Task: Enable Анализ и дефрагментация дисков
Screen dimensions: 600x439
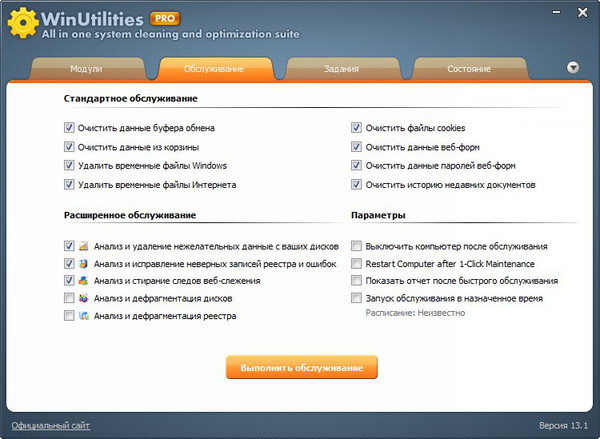Action: tap(69, 298)
